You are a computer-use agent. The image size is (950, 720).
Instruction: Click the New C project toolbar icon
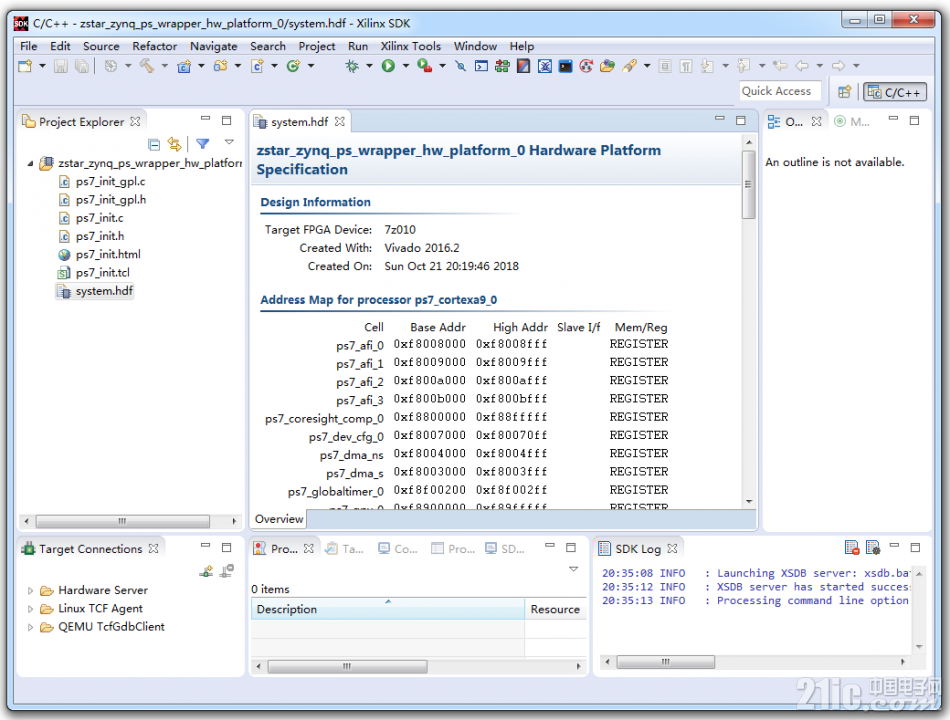(x=184, y=65)
